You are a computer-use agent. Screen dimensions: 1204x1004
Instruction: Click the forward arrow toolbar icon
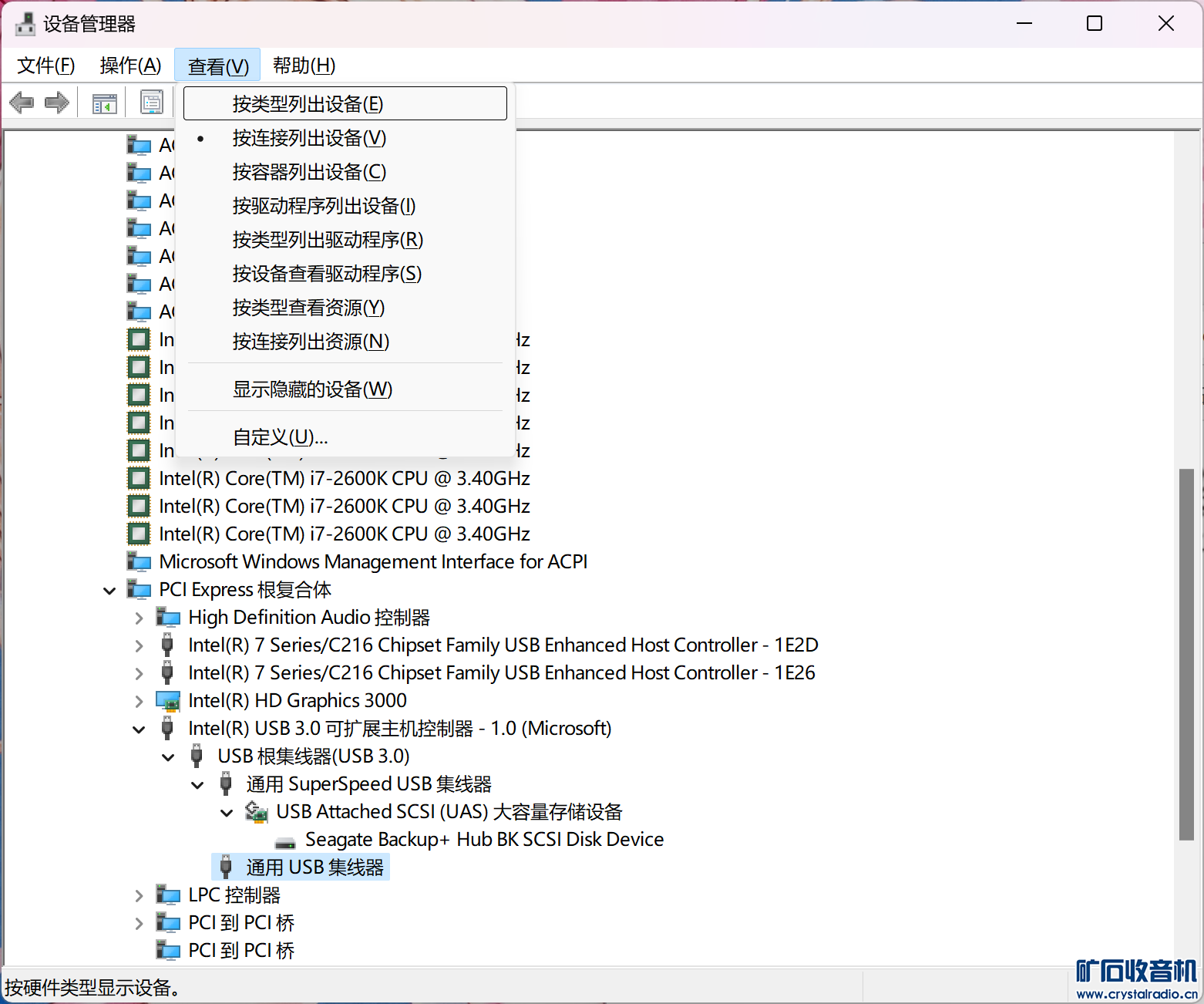(x=57, y=103)
